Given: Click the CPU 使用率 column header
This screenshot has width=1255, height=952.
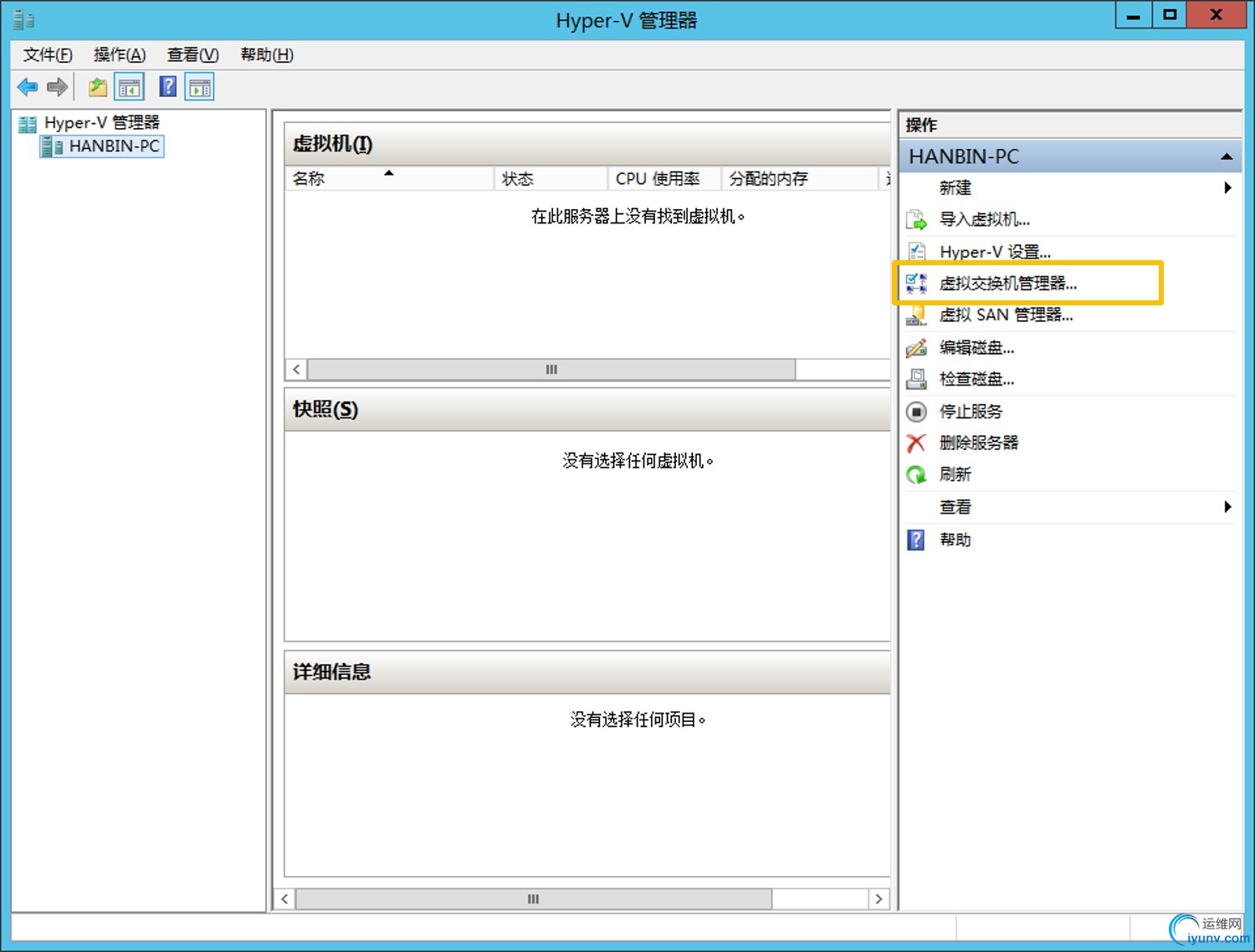Looking at the screenshot, I should [x=664, y=179].
